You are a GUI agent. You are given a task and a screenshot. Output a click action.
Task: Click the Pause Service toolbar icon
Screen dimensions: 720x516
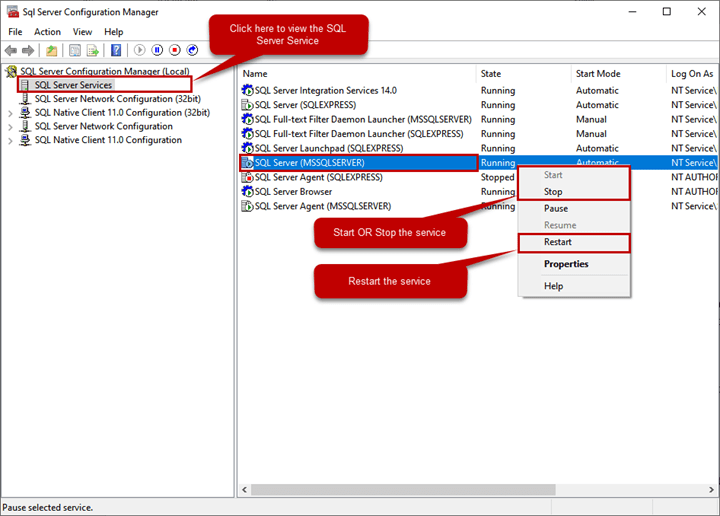[157, 50]
